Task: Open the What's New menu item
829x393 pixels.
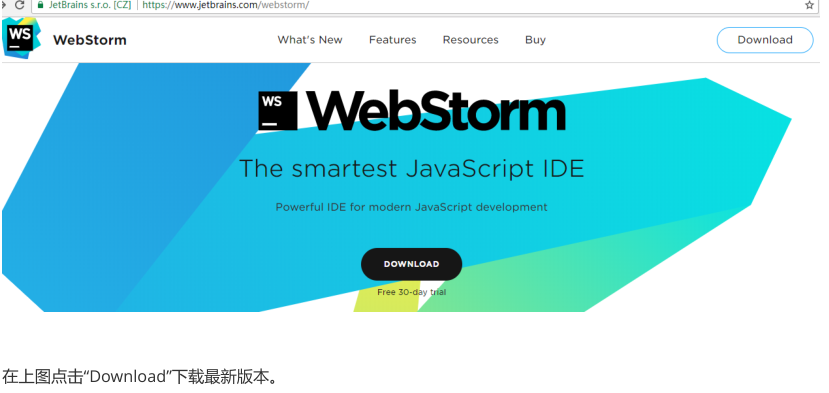Action: [x=310, y=40]
